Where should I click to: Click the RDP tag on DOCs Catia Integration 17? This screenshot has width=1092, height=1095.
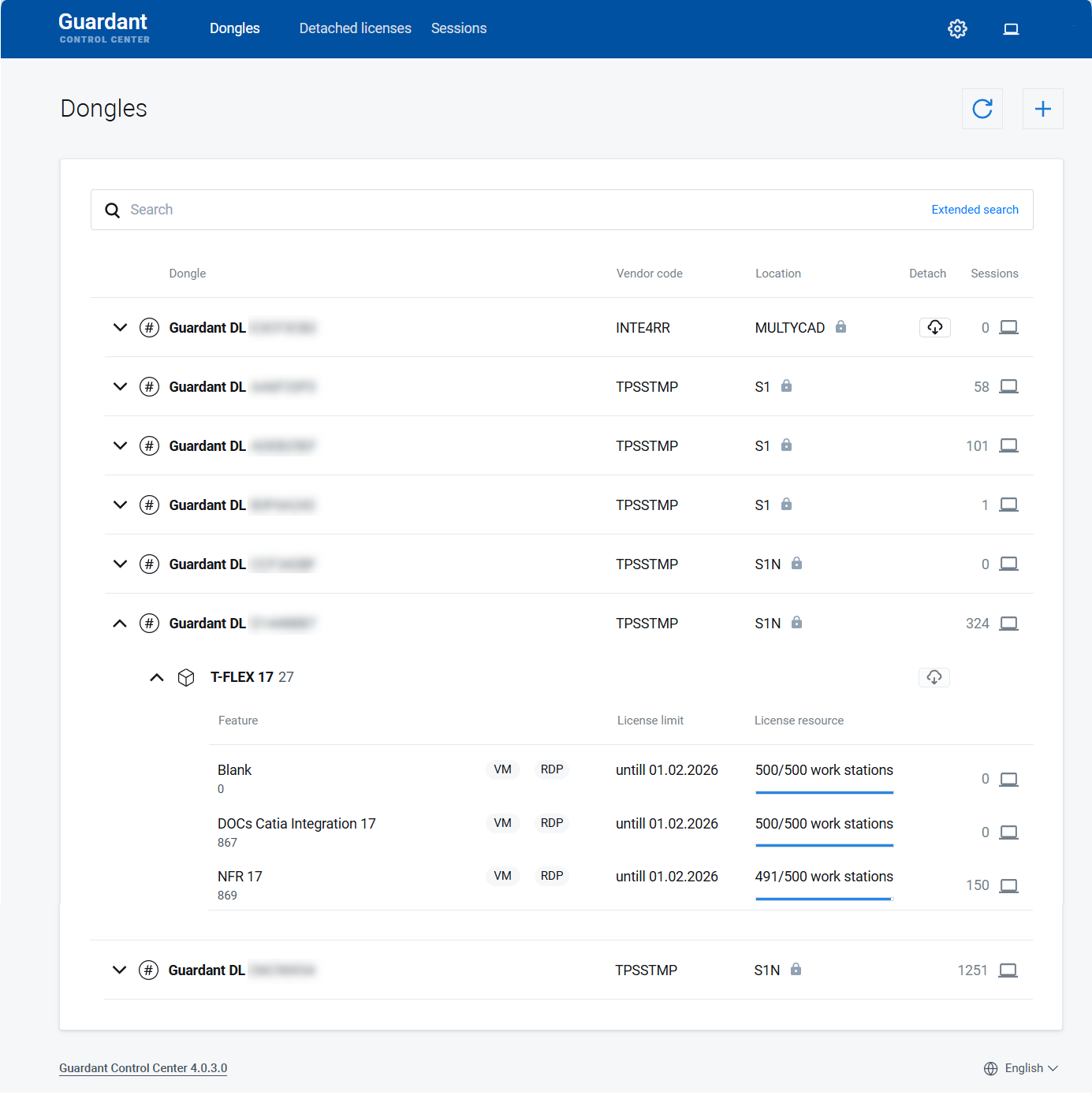[x=552, y=823]
